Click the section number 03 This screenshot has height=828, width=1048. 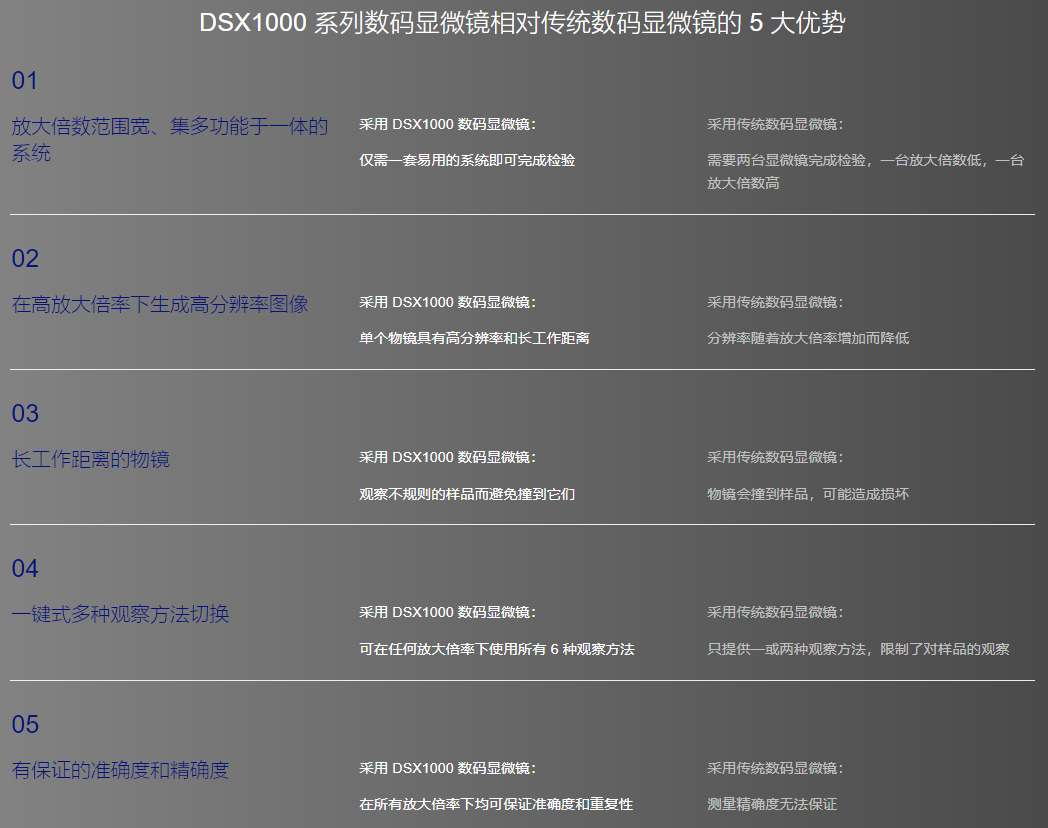coord(25,414)
